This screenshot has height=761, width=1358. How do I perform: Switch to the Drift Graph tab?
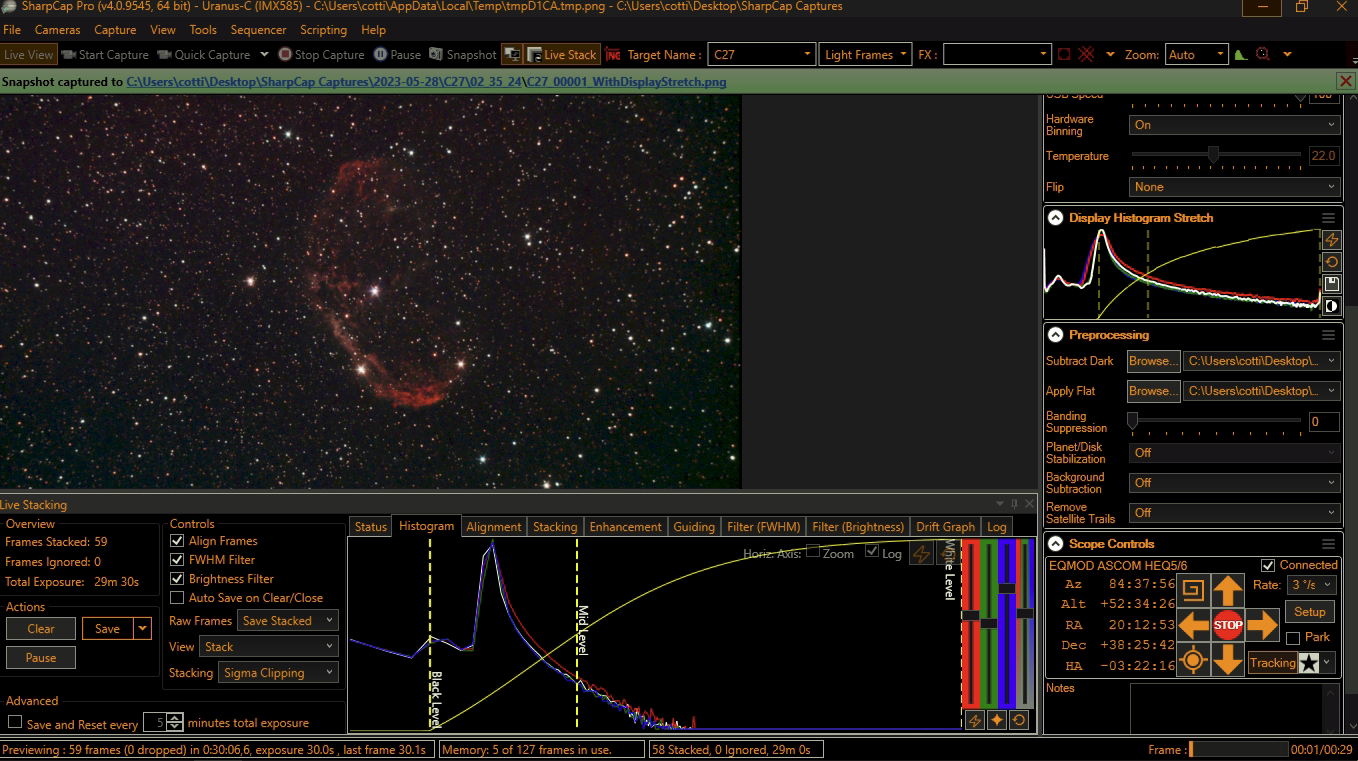[x=944, y=527]
